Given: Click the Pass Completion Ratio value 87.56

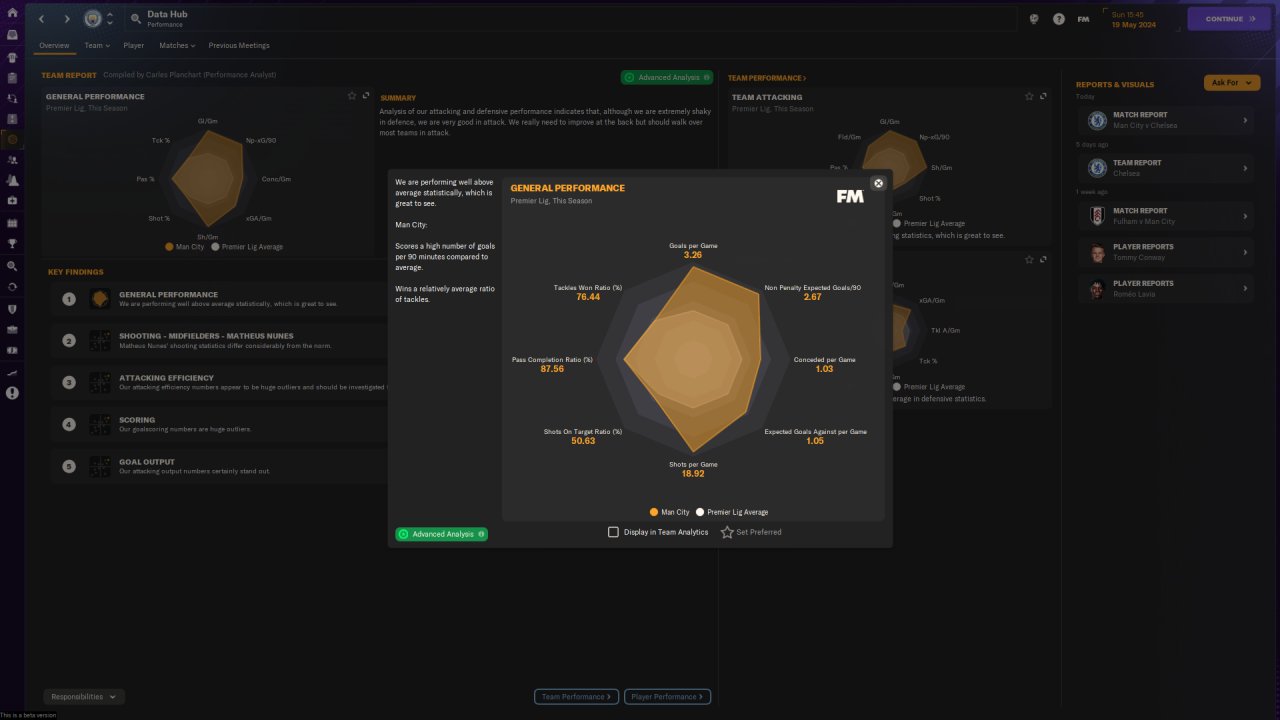Looking at the screenshot, I should [552, 369].
